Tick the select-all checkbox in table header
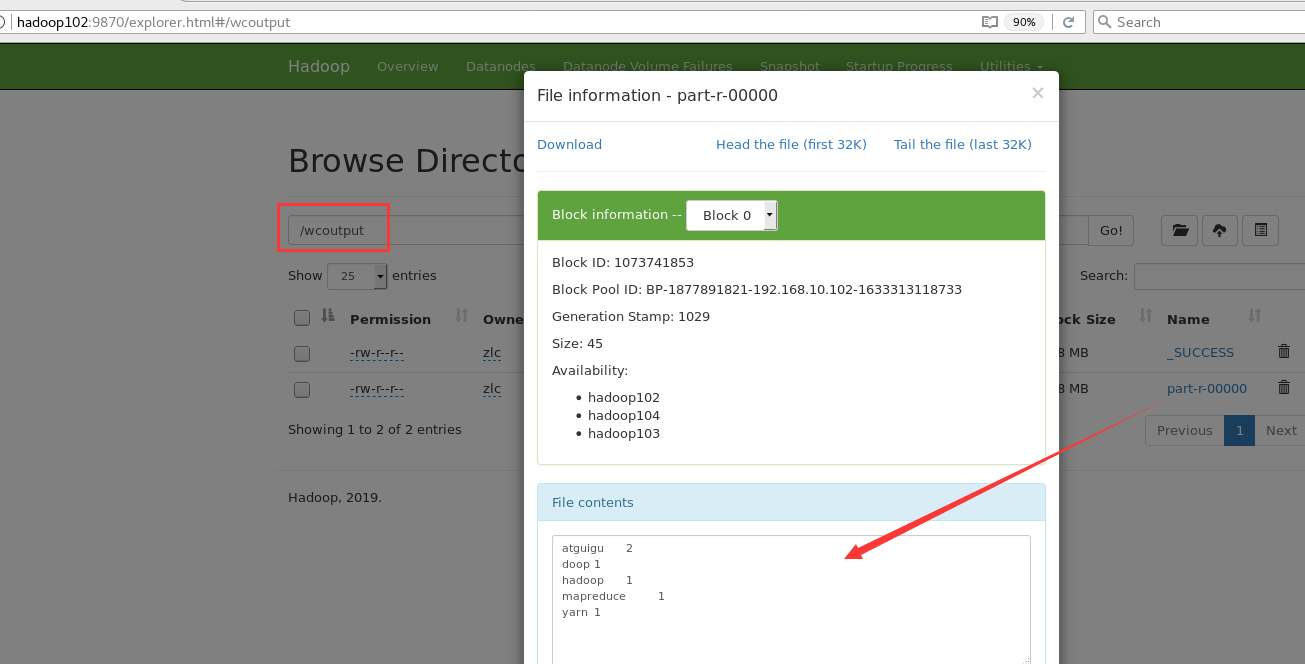Screen dimensions: 1305x664 click(x=302, y=318)
